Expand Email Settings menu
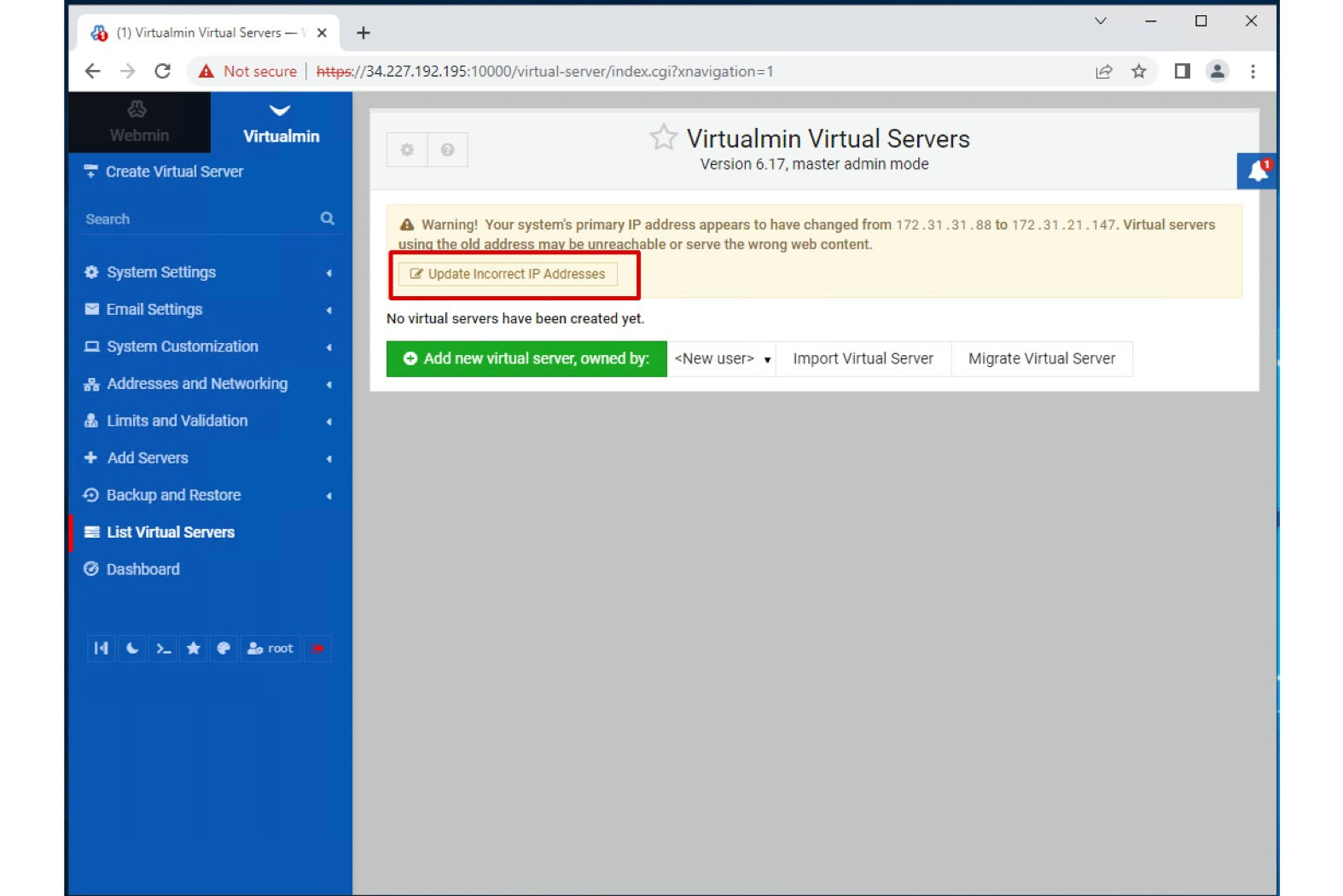Viewport: 1343px width, 896px height. 209,309
